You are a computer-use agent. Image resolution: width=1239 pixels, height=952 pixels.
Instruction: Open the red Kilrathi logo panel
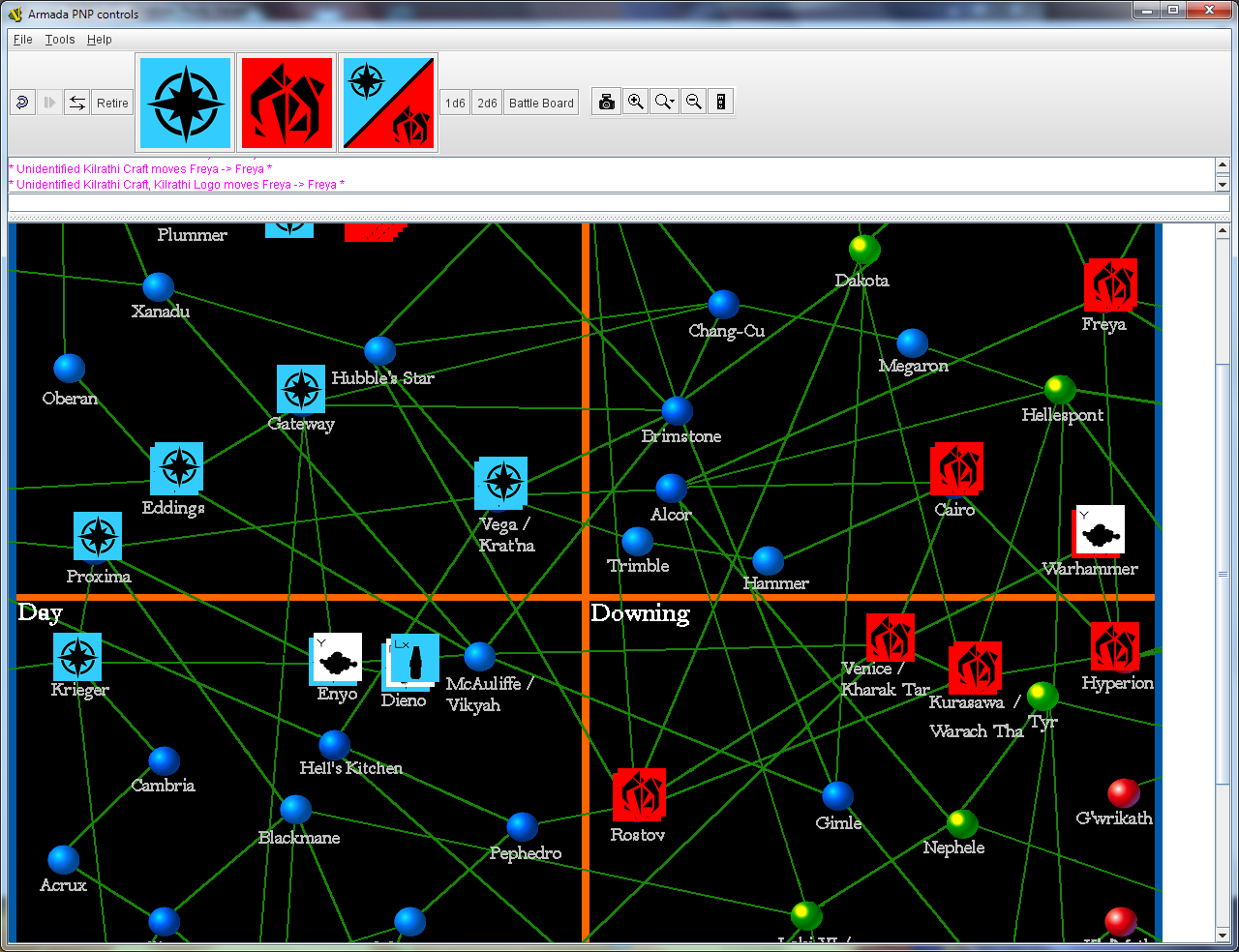pyautogui.click(x=287, y=103)
